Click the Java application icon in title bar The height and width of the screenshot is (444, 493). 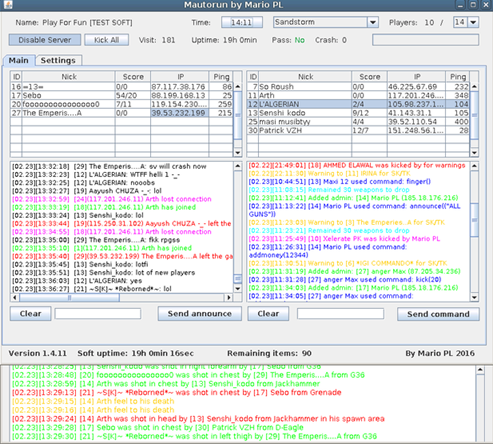click(7, 5)
